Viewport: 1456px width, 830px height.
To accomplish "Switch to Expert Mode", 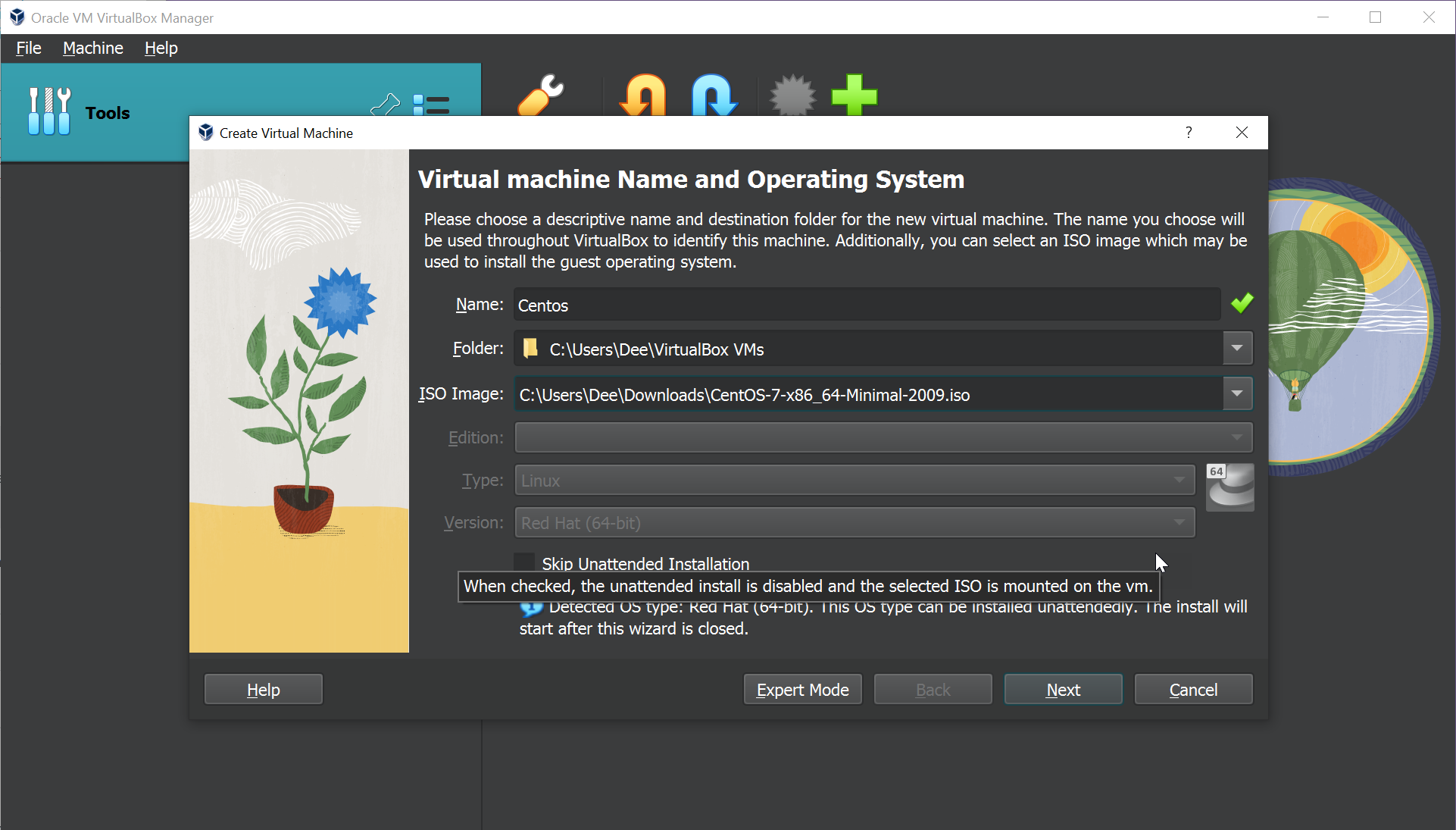I will point(802,689).
